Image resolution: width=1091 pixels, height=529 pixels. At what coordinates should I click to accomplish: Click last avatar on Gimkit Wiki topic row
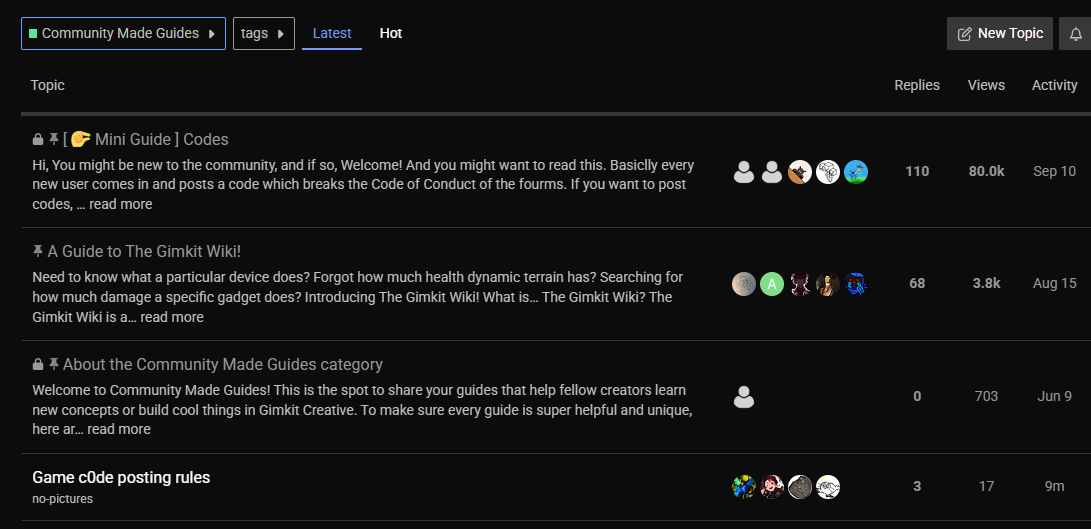tap(855, 284)
